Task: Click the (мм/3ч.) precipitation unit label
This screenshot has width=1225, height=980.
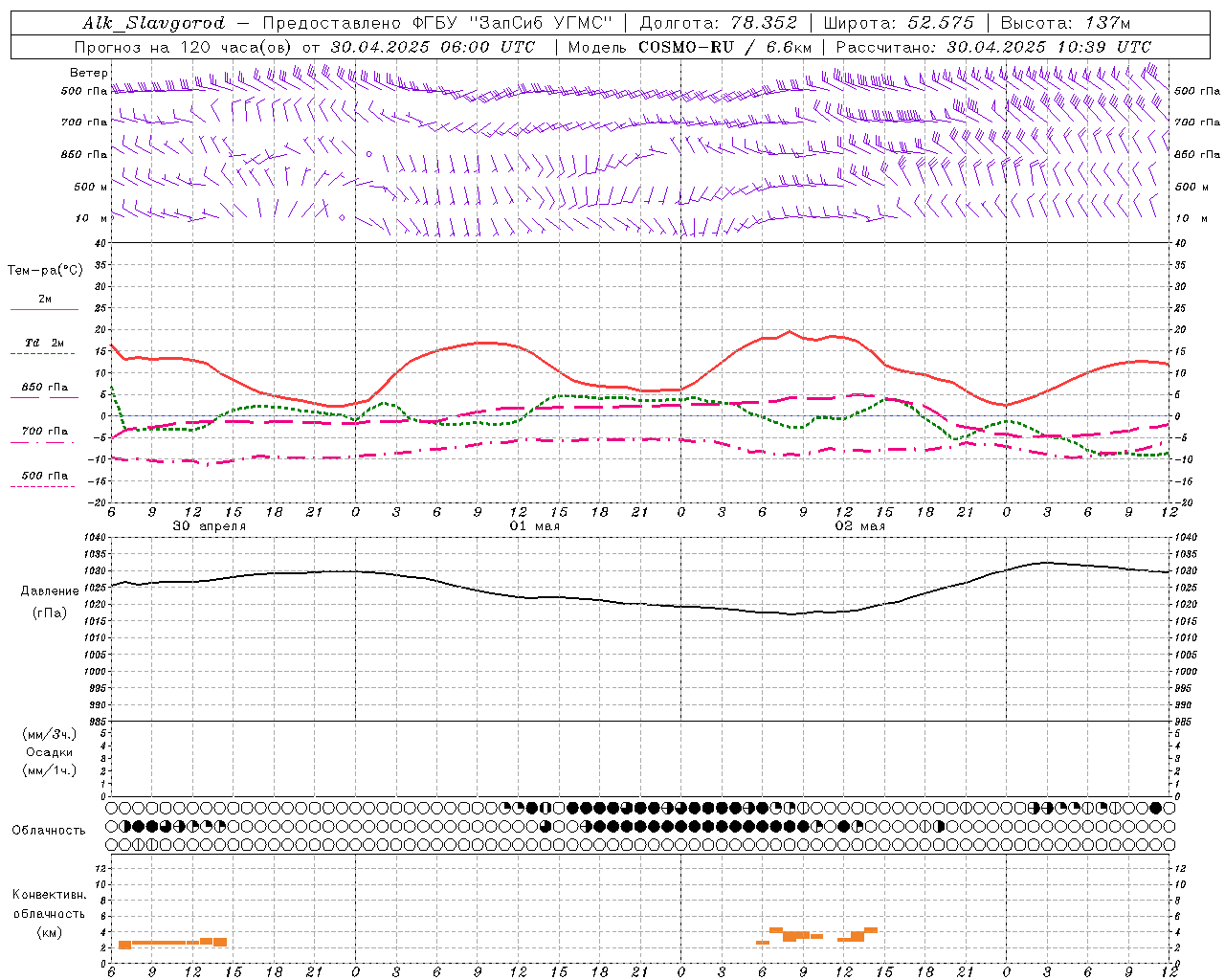Action: pyautogui.click(x=50, y=734)
